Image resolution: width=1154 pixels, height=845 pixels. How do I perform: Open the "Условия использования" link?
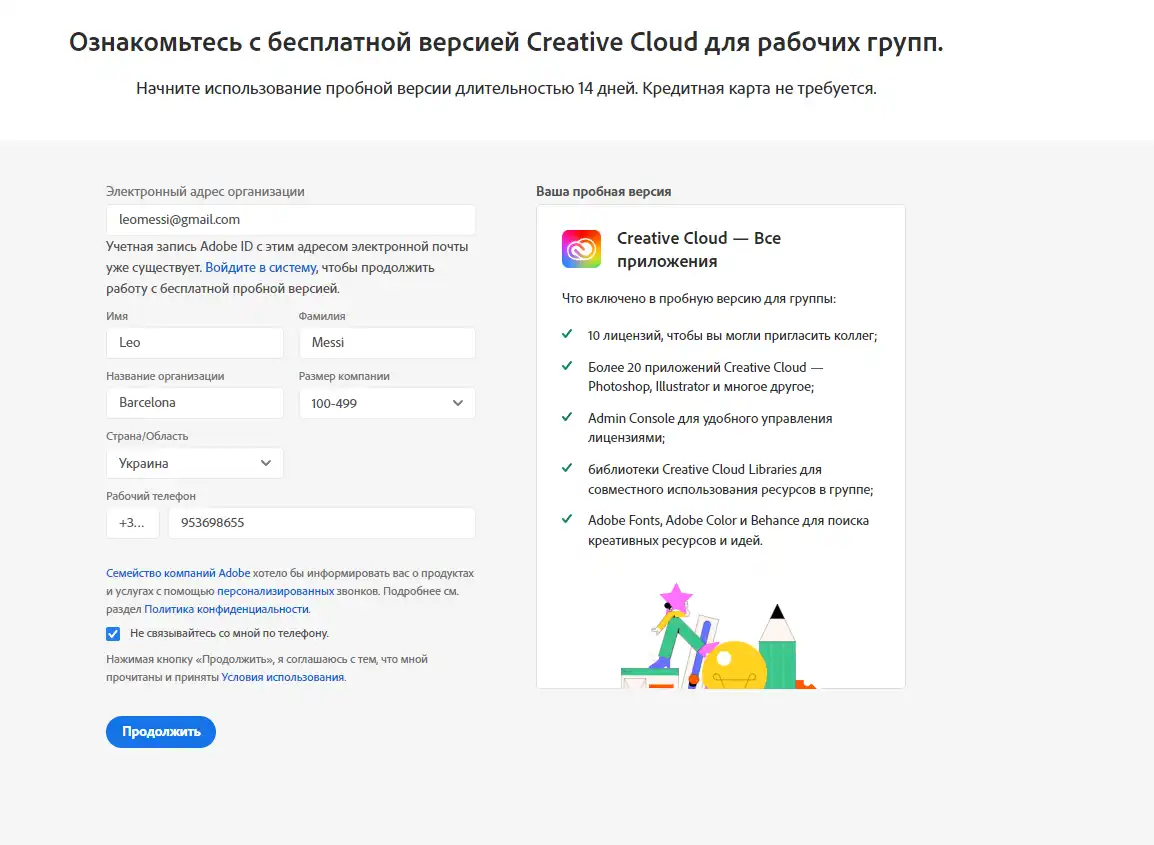[282, 677]
